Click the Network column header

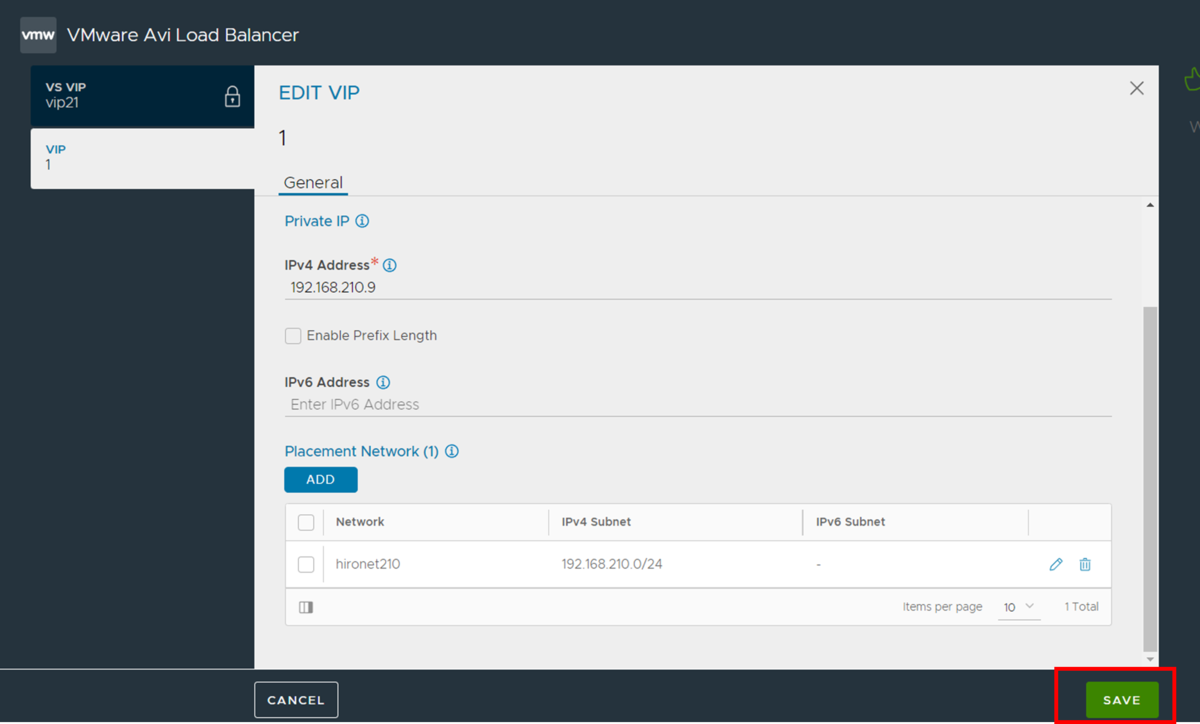(360, 522)
